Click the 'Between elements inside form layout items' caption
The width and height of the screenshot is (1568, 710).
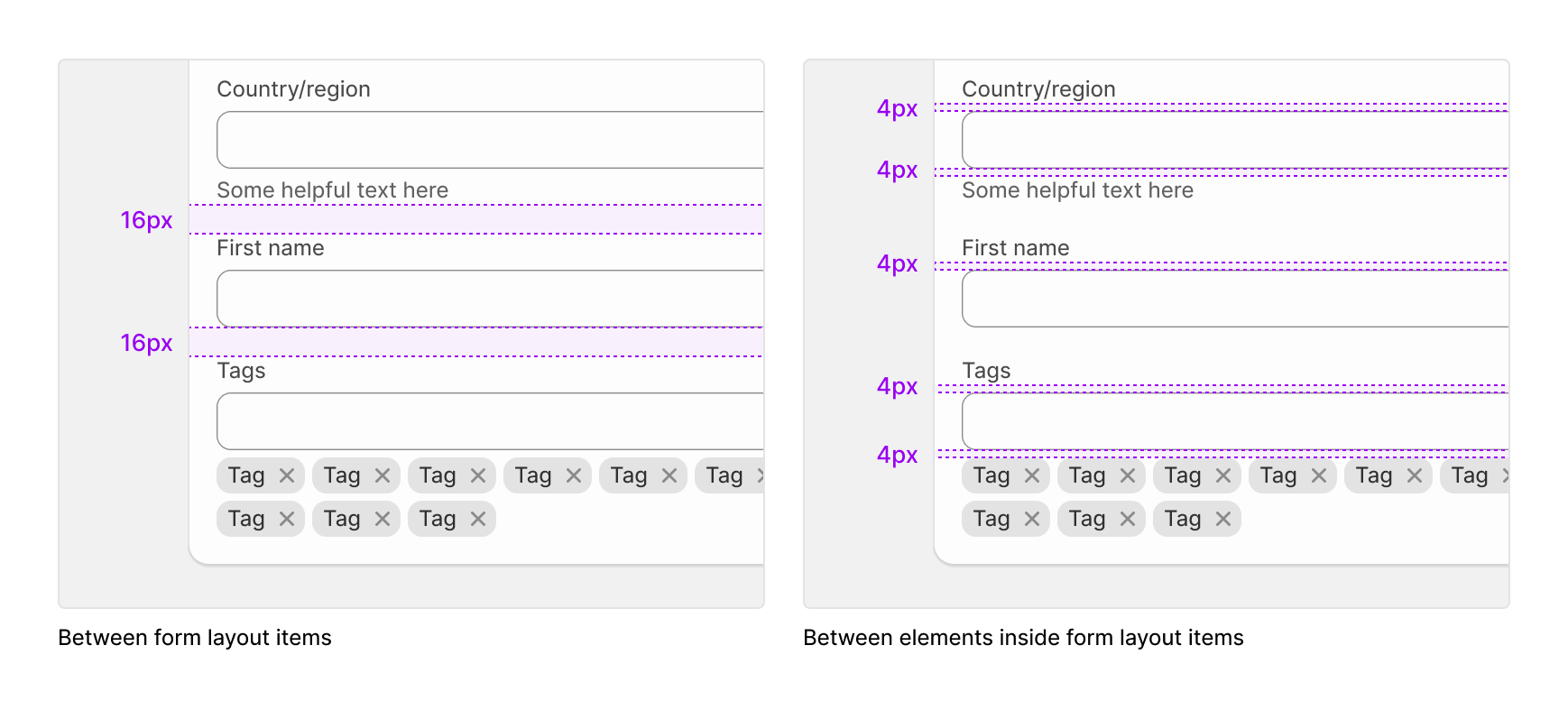point(1024,638)
